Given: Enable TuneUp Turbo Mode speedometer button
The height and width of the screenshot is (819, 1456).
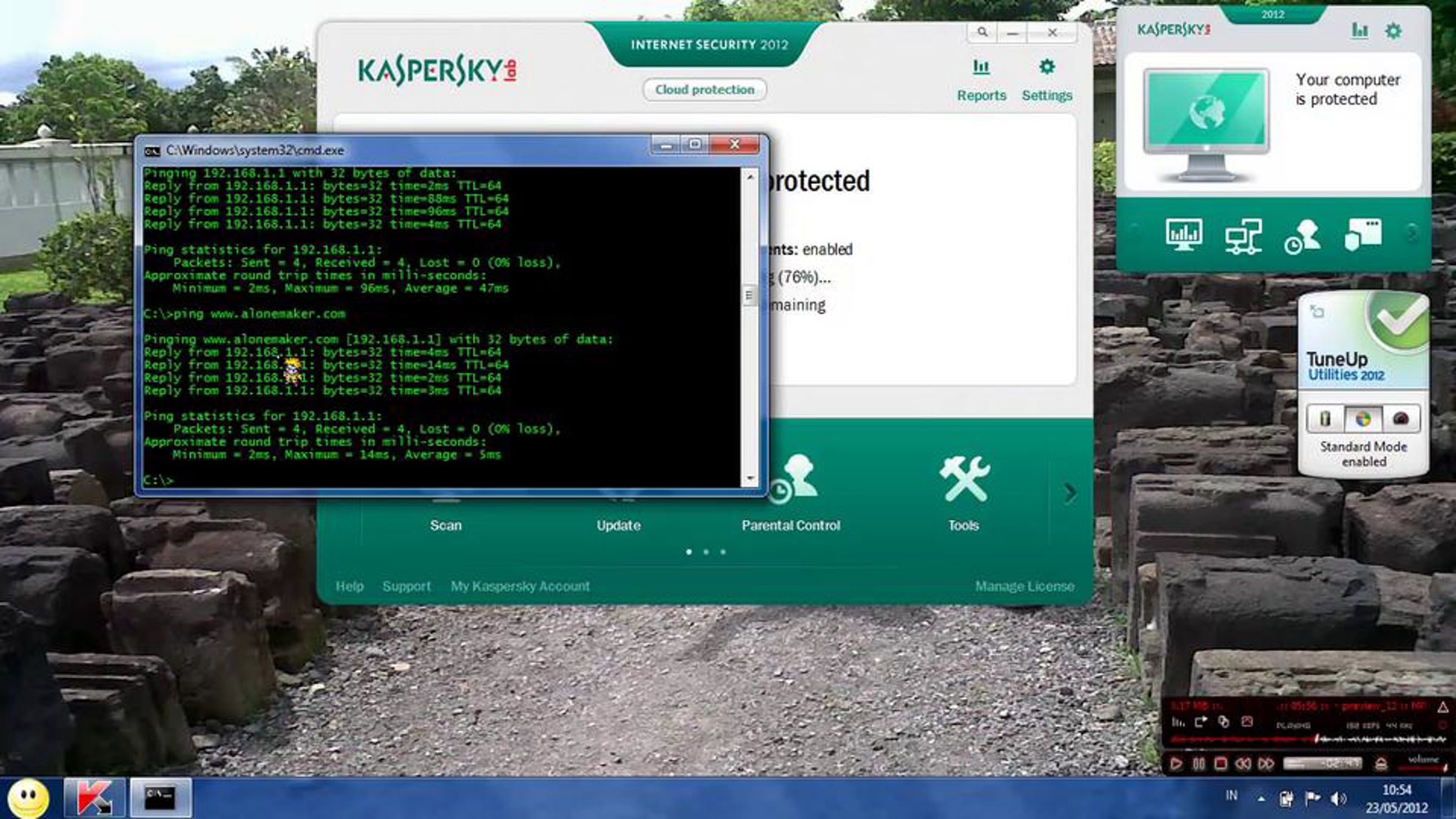Looking at the screenshot, I should pos(1401,419).
